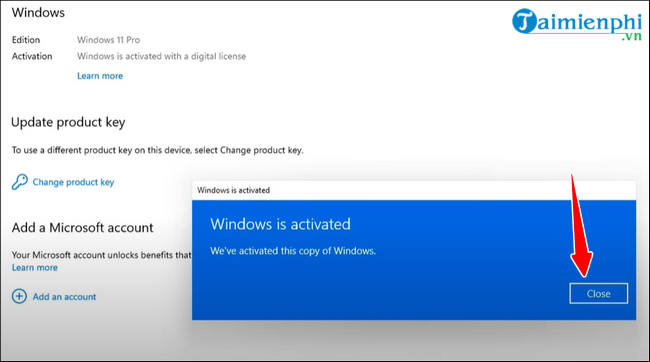Viewport: 650px width, 362px height.
Task: Click 'Windows is activated with a digital license' text
Action: pos(161,56)
